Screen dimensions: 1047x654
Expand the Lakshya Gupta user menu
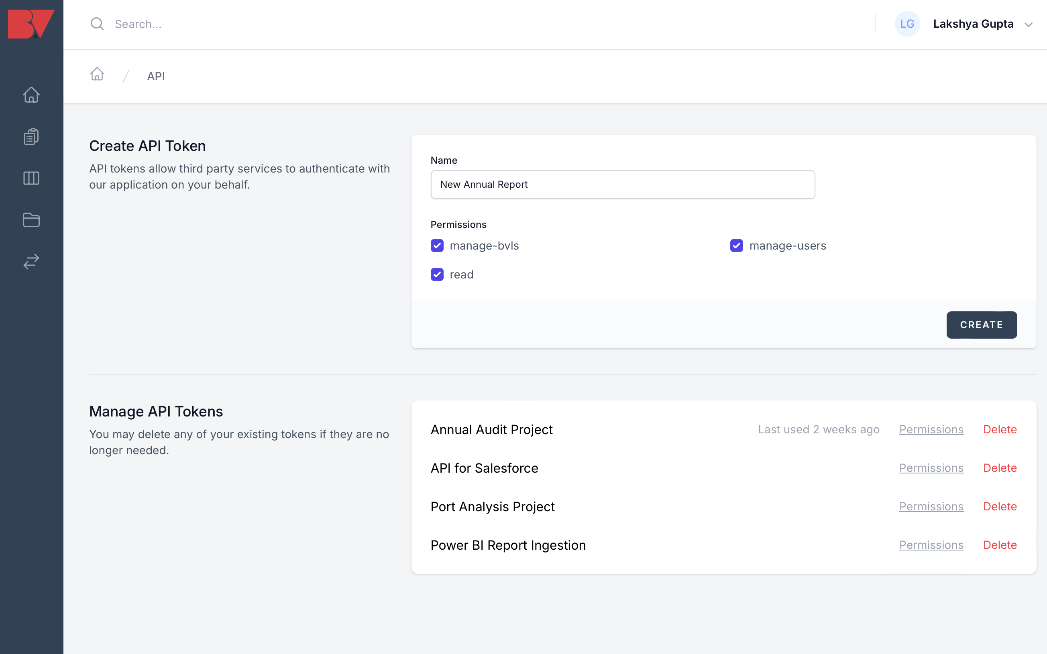tap(981, 24)
